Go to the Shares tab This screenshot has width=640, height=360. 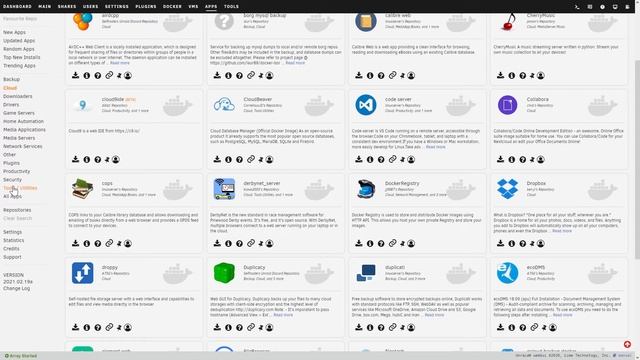coord(67,7)
